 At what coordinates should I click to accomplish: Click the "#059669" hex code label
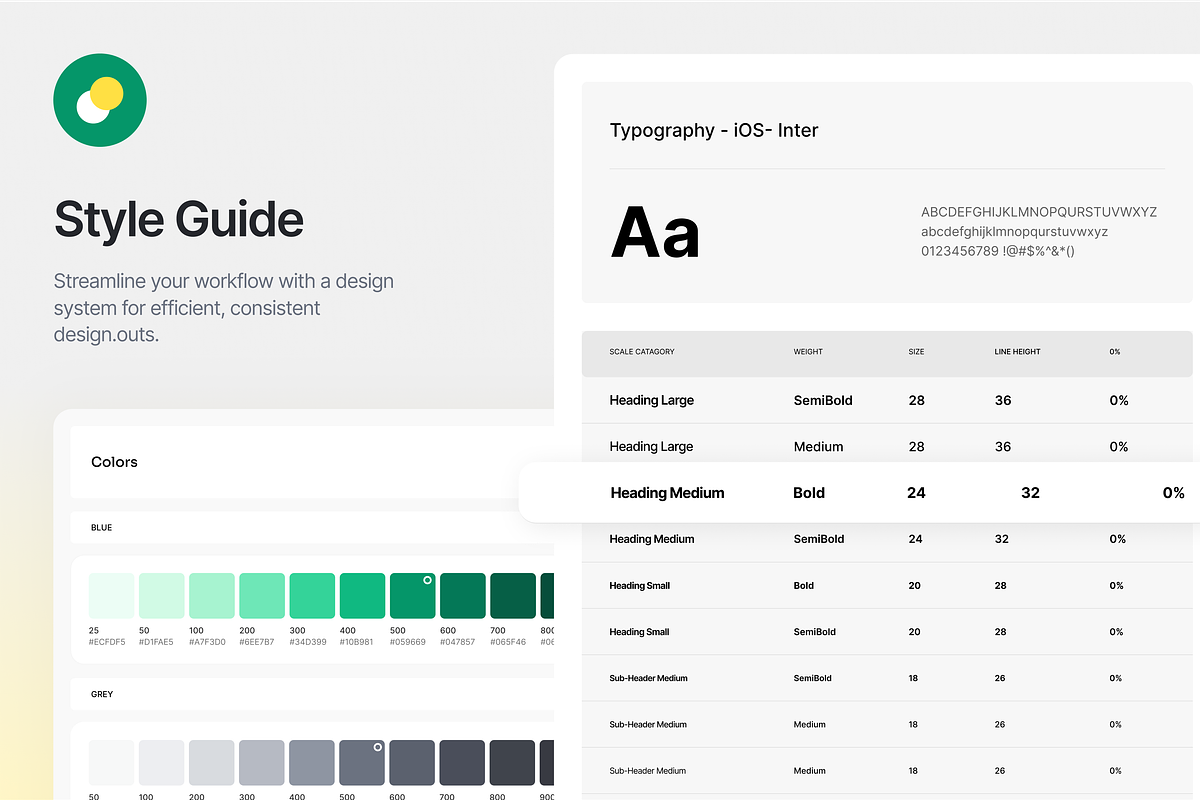point(408,642)
